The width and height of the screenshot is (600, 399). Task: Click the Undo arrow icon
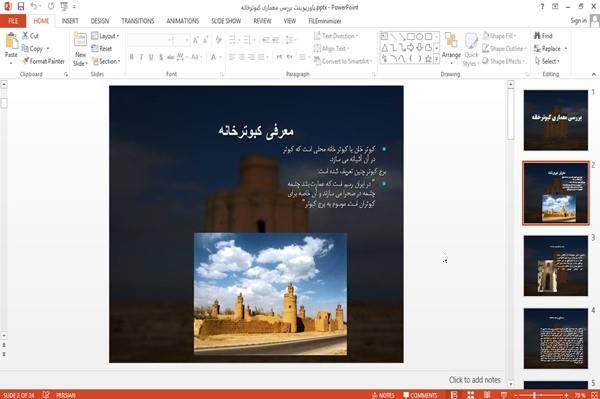[34, 6]
